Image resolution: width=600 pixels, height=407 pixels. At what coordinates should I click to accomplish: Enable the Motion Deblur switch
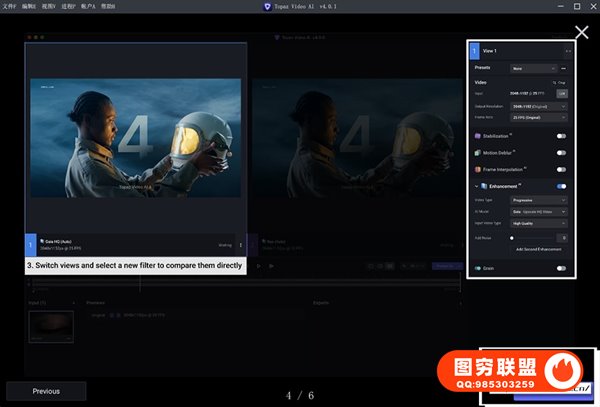[561, 153]
